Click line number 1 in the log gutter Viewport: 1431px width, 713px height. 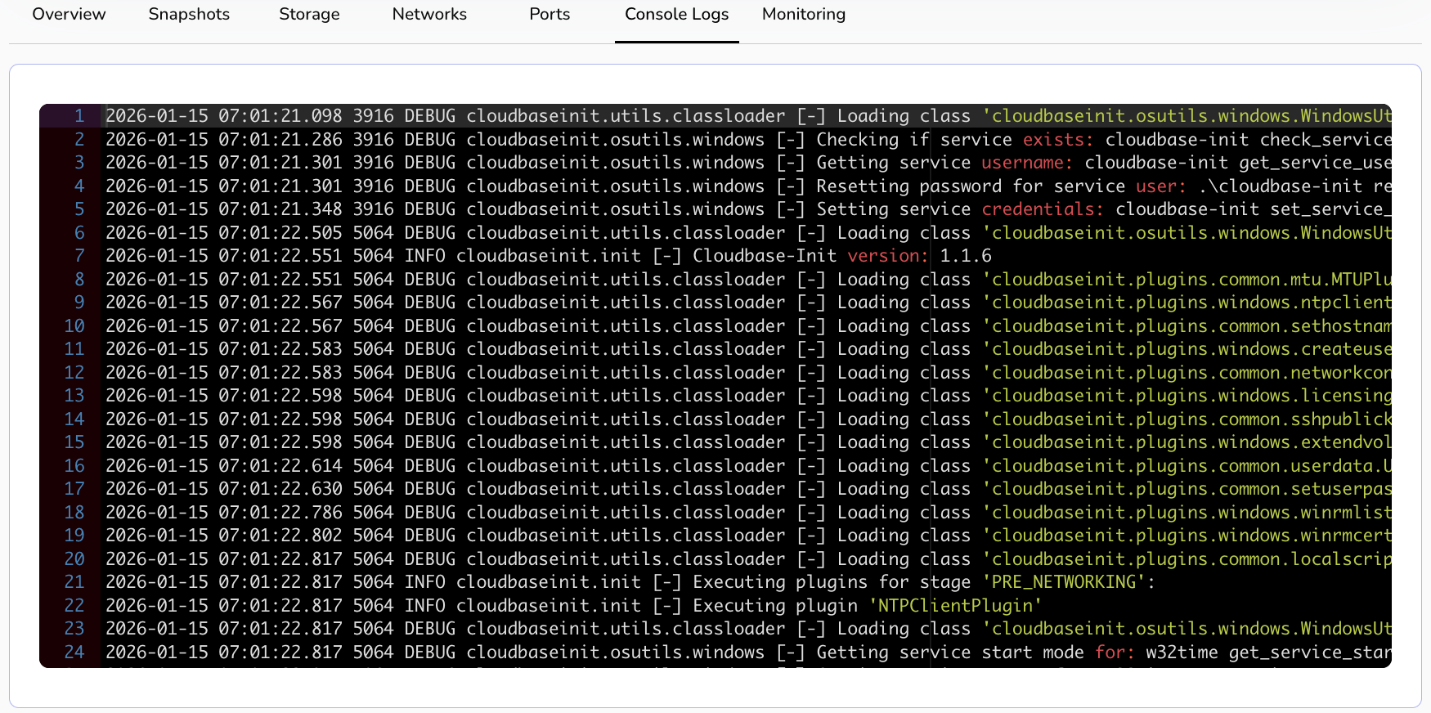[x=78, y=116]
